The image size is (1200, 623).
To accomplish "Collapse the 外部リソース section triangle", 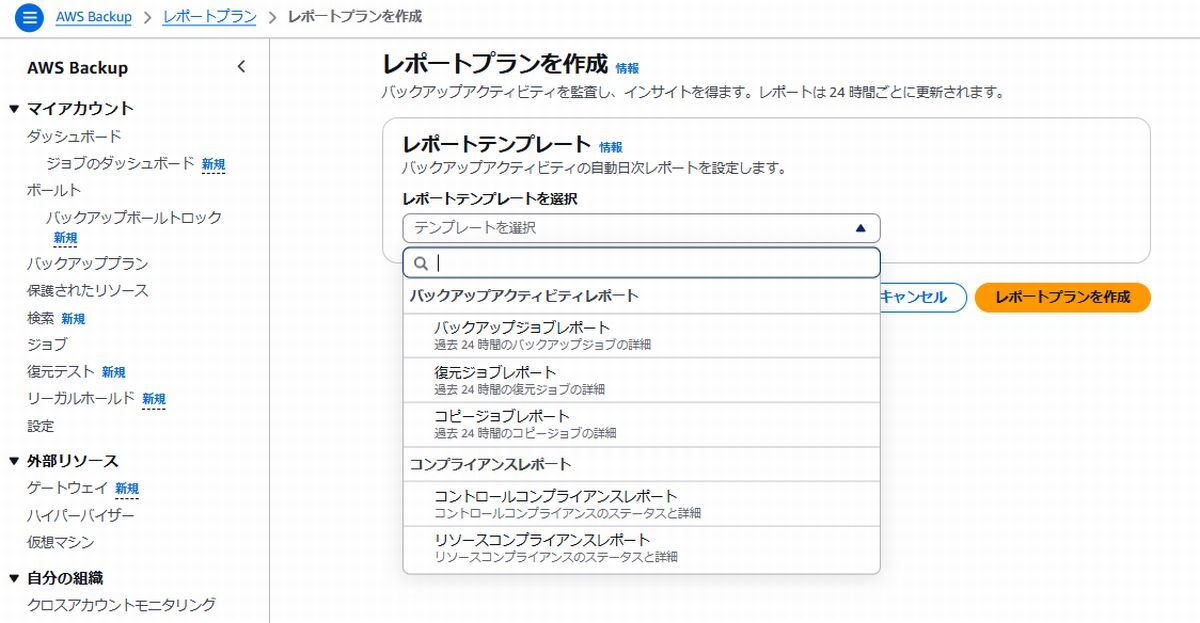I will pos(14,461).
